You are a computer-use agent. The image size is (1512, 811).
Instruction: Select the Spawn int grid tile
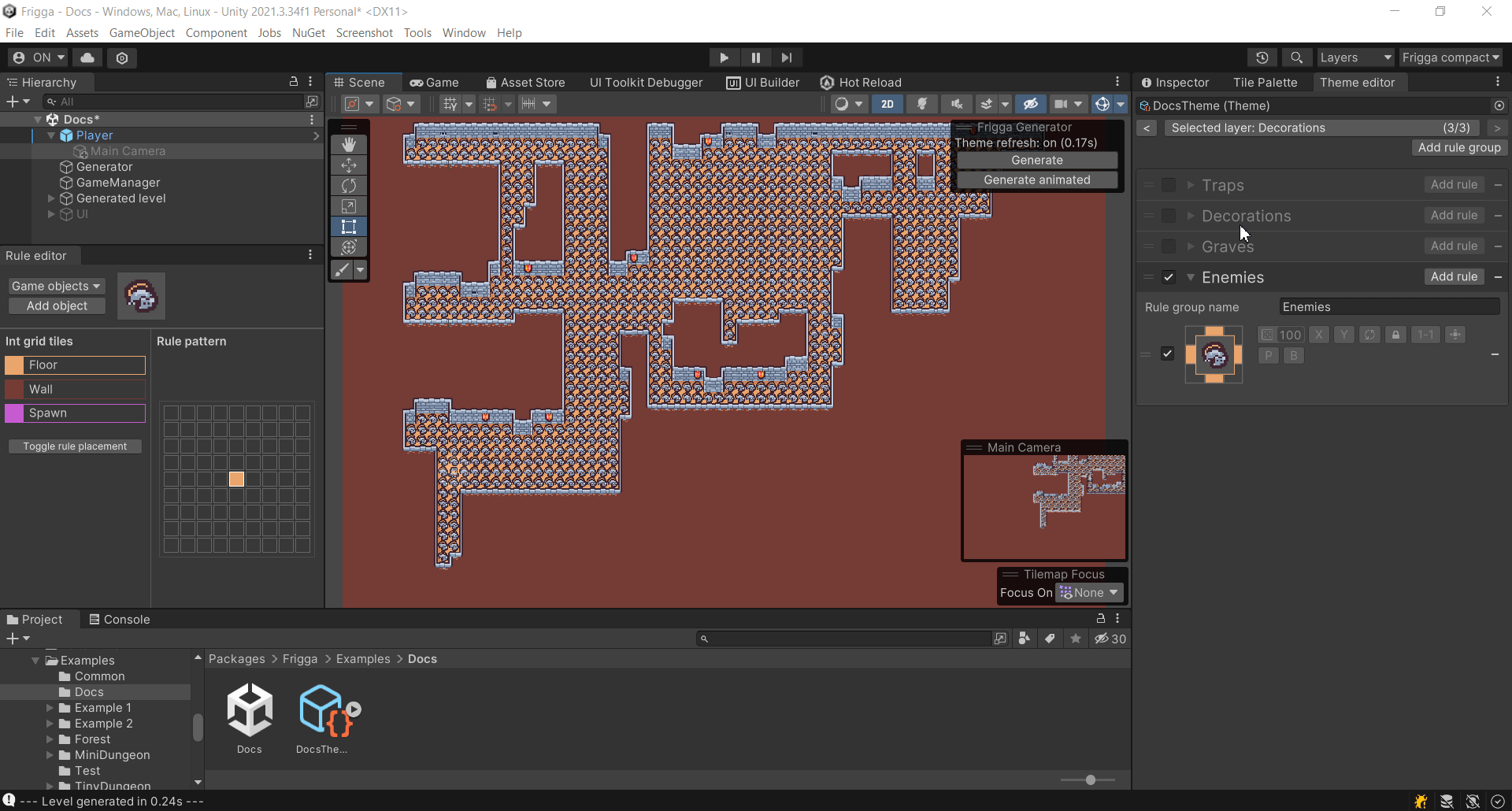click(x=75, y=413)
